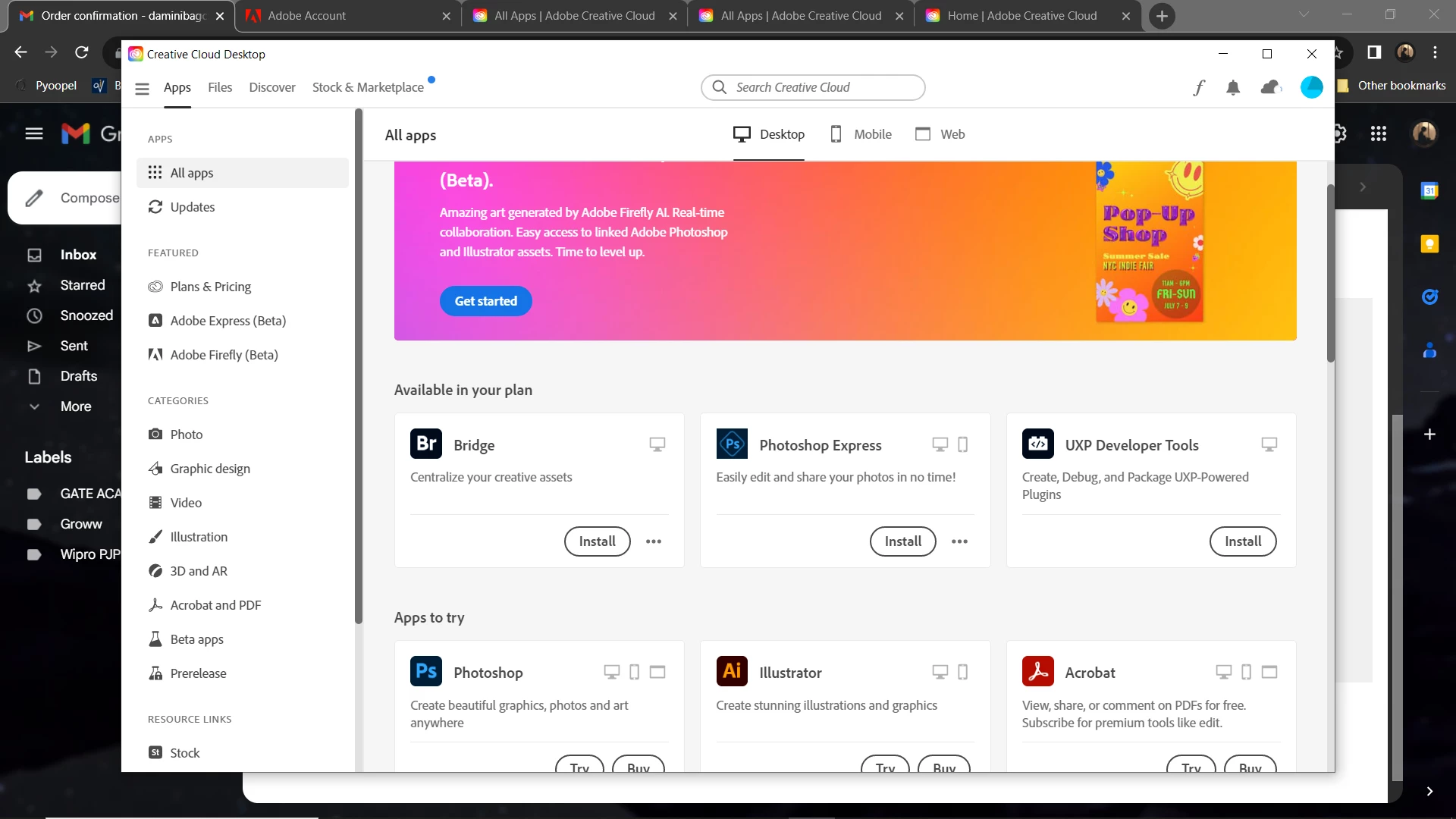This screenshot has width=1456, height=819.
Task: Click the cloud sync status icon
Action: click(1270, 88)
